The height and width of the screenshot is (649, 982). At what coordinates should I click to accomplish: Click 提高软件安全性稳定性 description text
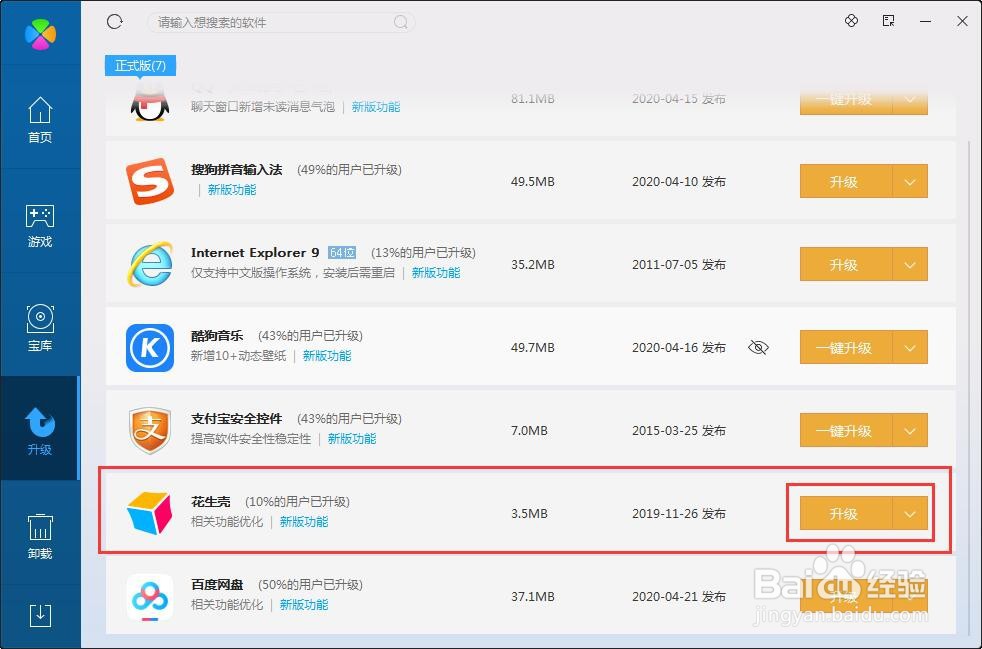point(251,439)
